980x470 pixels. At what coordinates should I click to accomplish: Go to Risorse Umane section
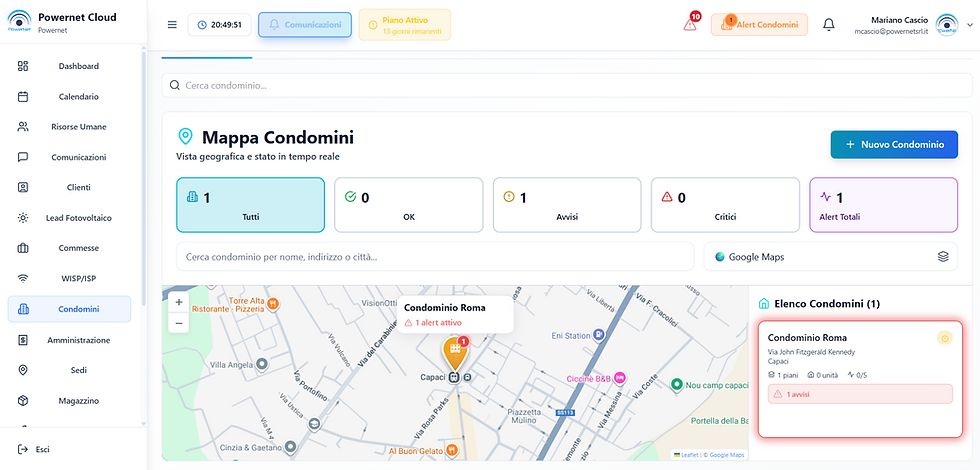[69, 127]
